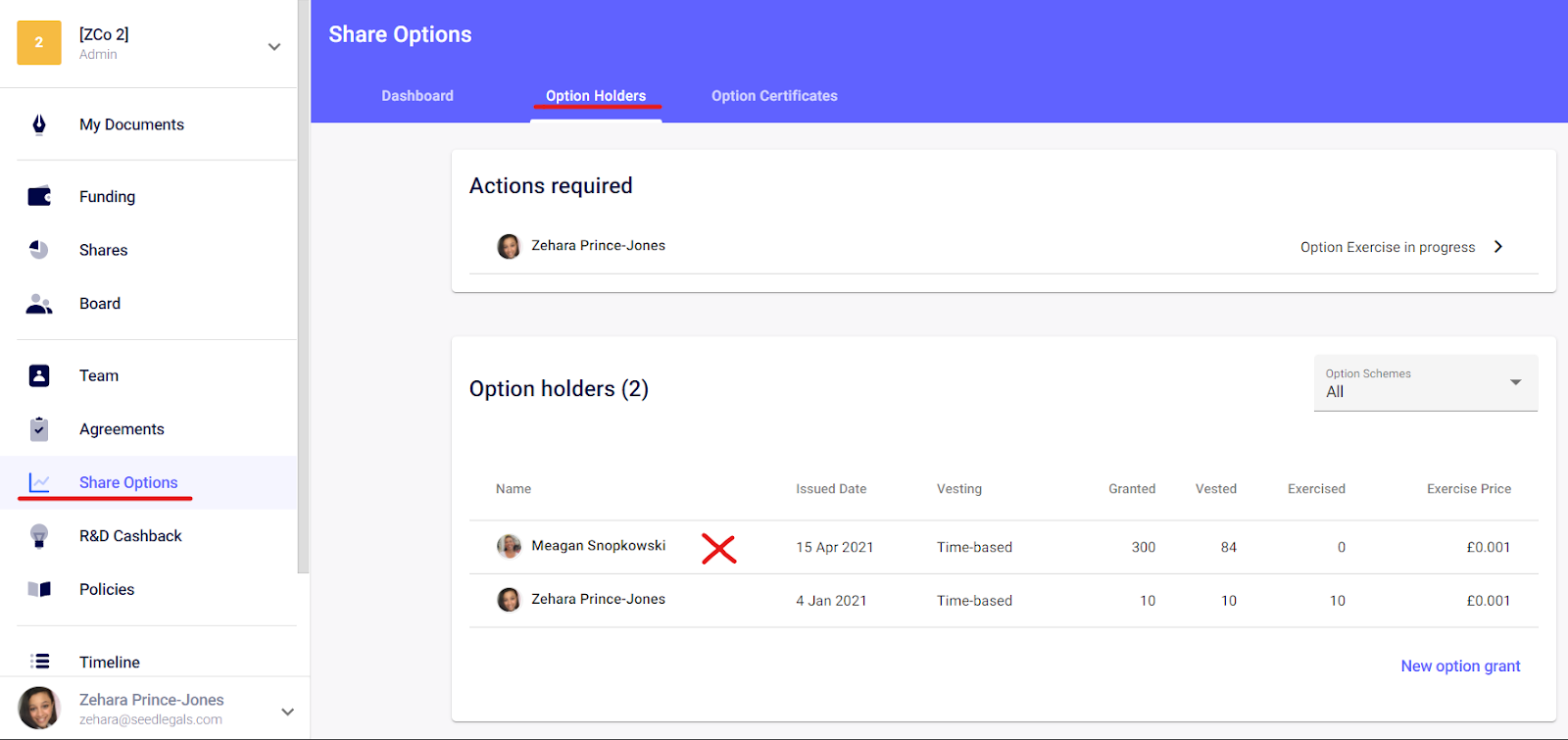
Task: Click the yellow ZCo 2 company badge
Action: [39, 42]
